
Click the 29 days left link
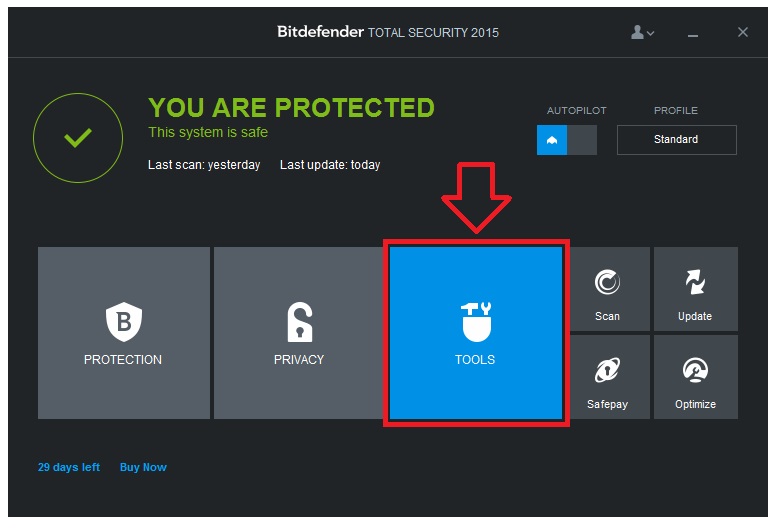pyautogui.click(x=68, y=467)
